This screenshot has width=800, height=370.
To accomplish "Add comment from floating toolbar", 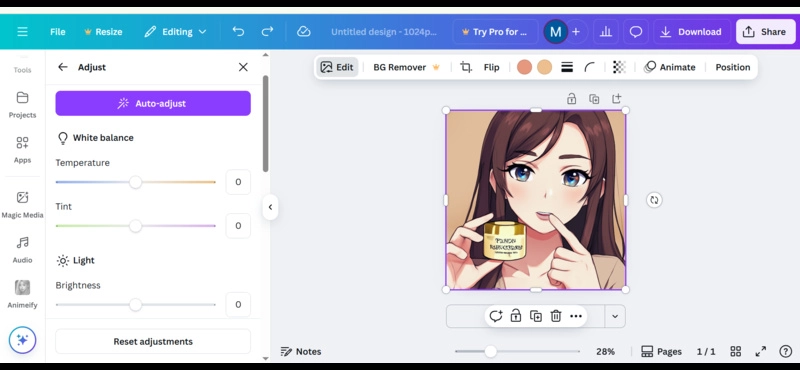I will pos(495,316).
